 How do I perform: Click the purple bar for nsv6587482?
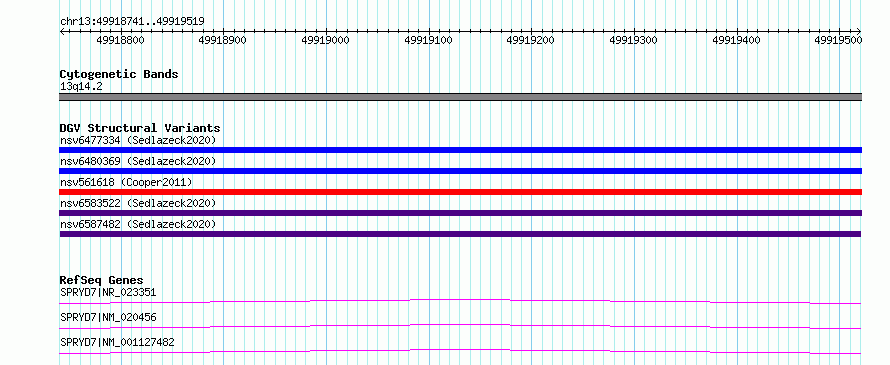(460, 234)
